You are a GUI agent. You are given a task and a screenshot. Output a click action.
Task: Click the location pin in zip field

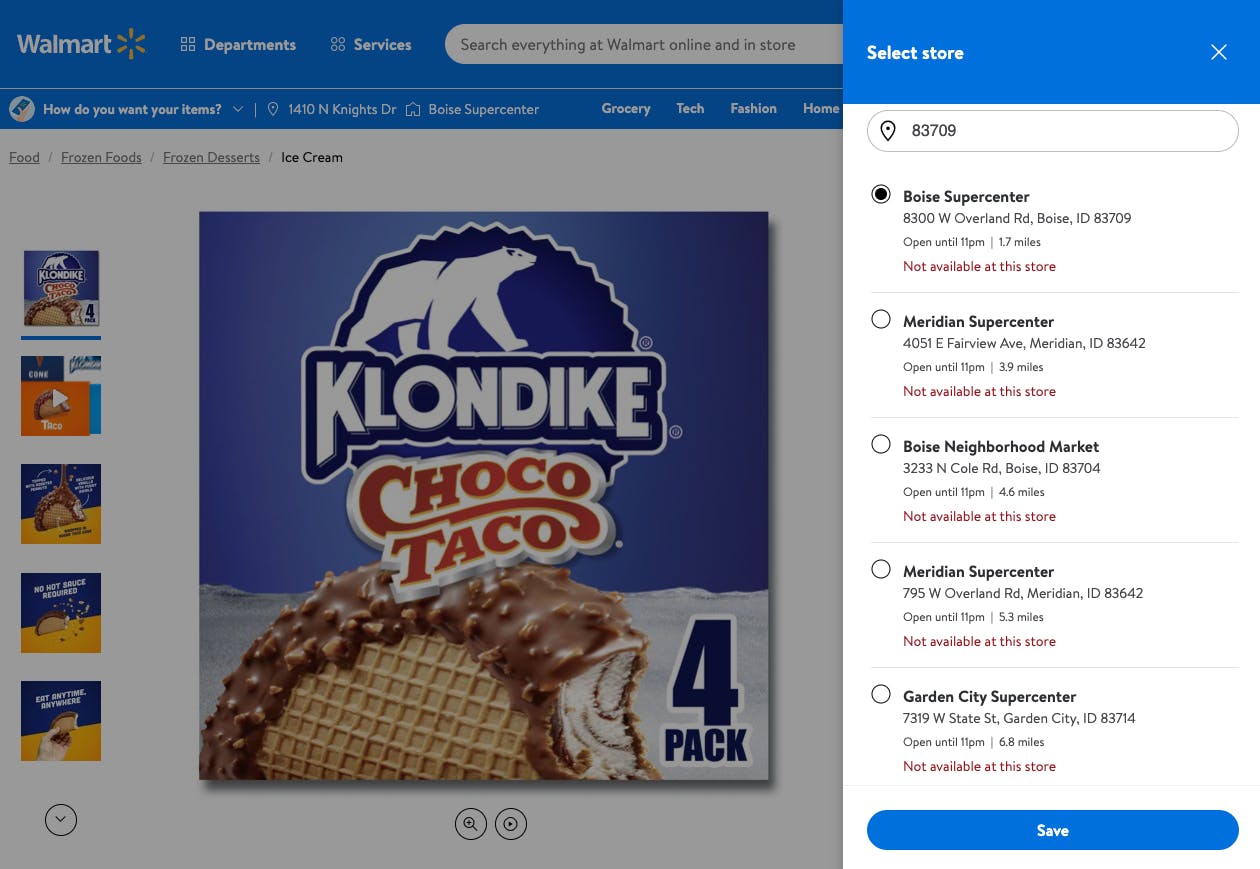tap(888, 131)
